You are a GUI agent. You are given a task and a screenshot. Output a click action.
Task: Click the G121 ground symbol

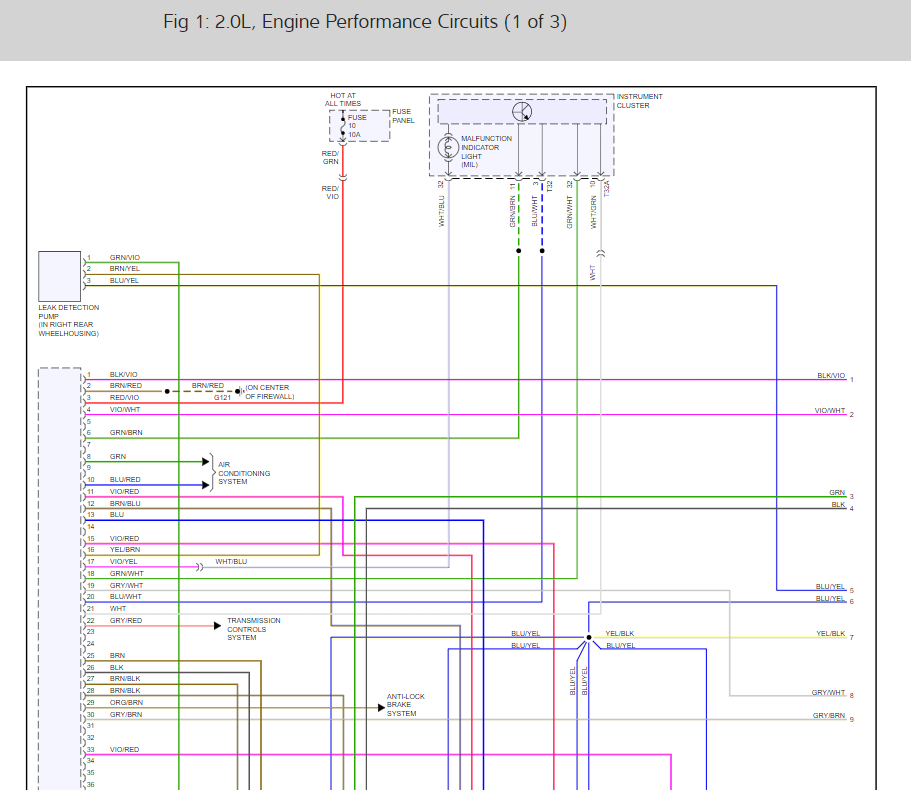point(239,391)
